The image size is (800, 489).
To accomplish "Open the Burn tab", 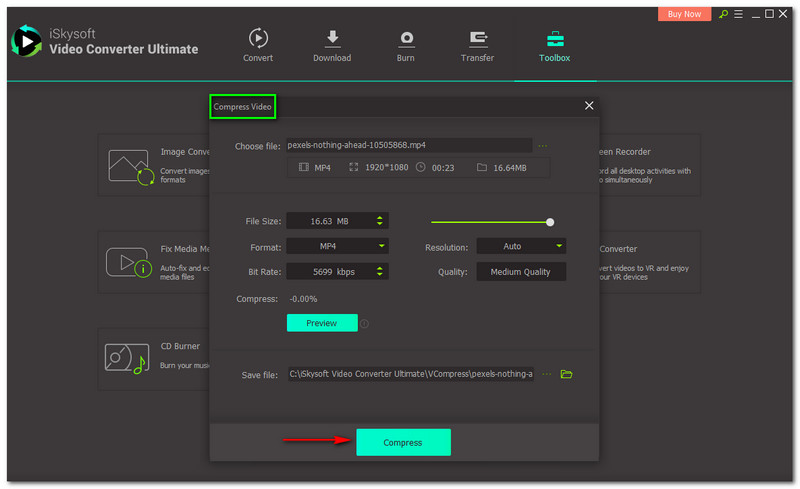I will pyautogui.click(x=406, y=45).
